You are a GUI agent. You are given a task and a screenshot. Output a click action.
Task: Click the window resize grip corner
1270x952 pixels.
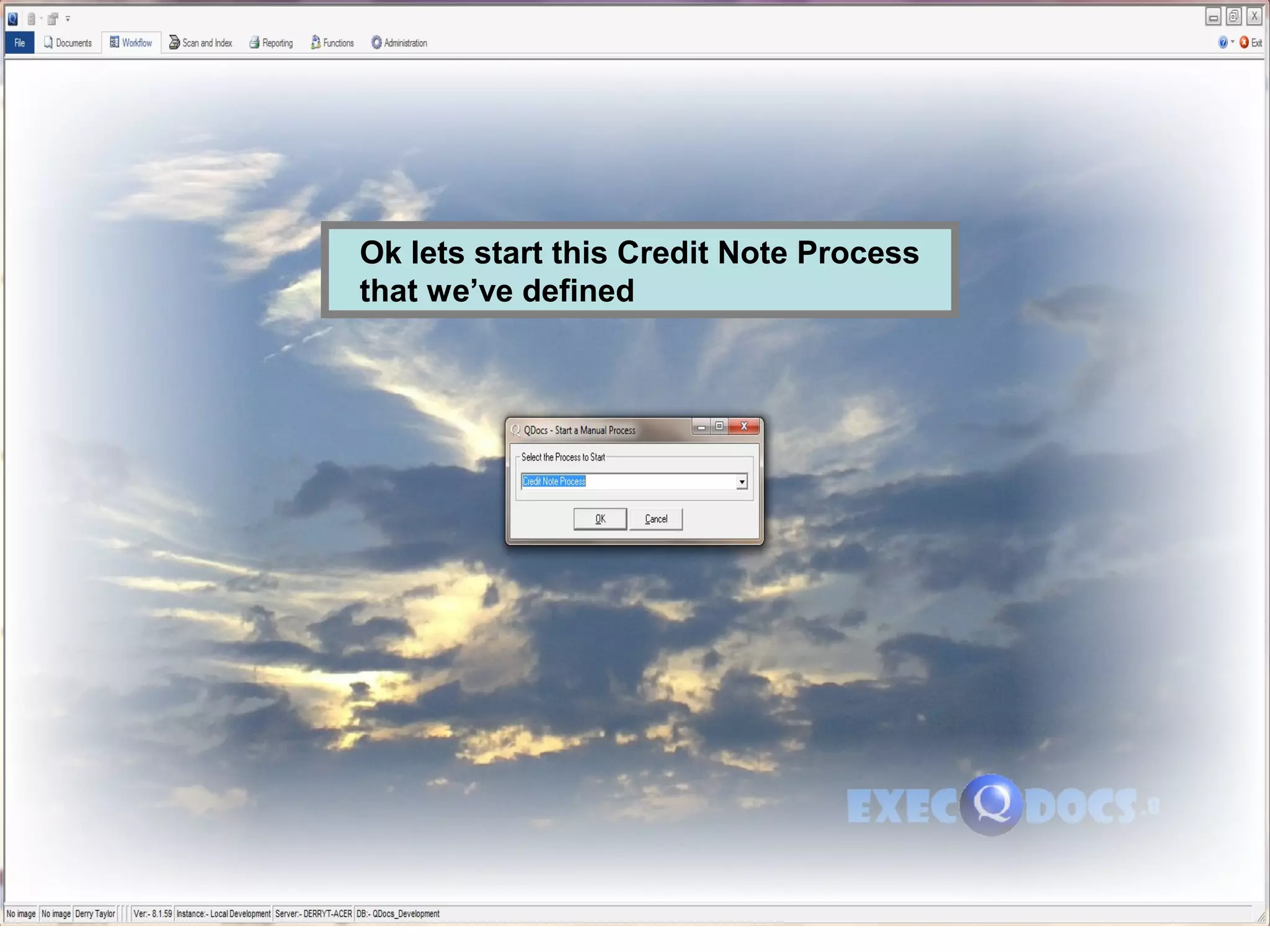(x=1260, y=917)
